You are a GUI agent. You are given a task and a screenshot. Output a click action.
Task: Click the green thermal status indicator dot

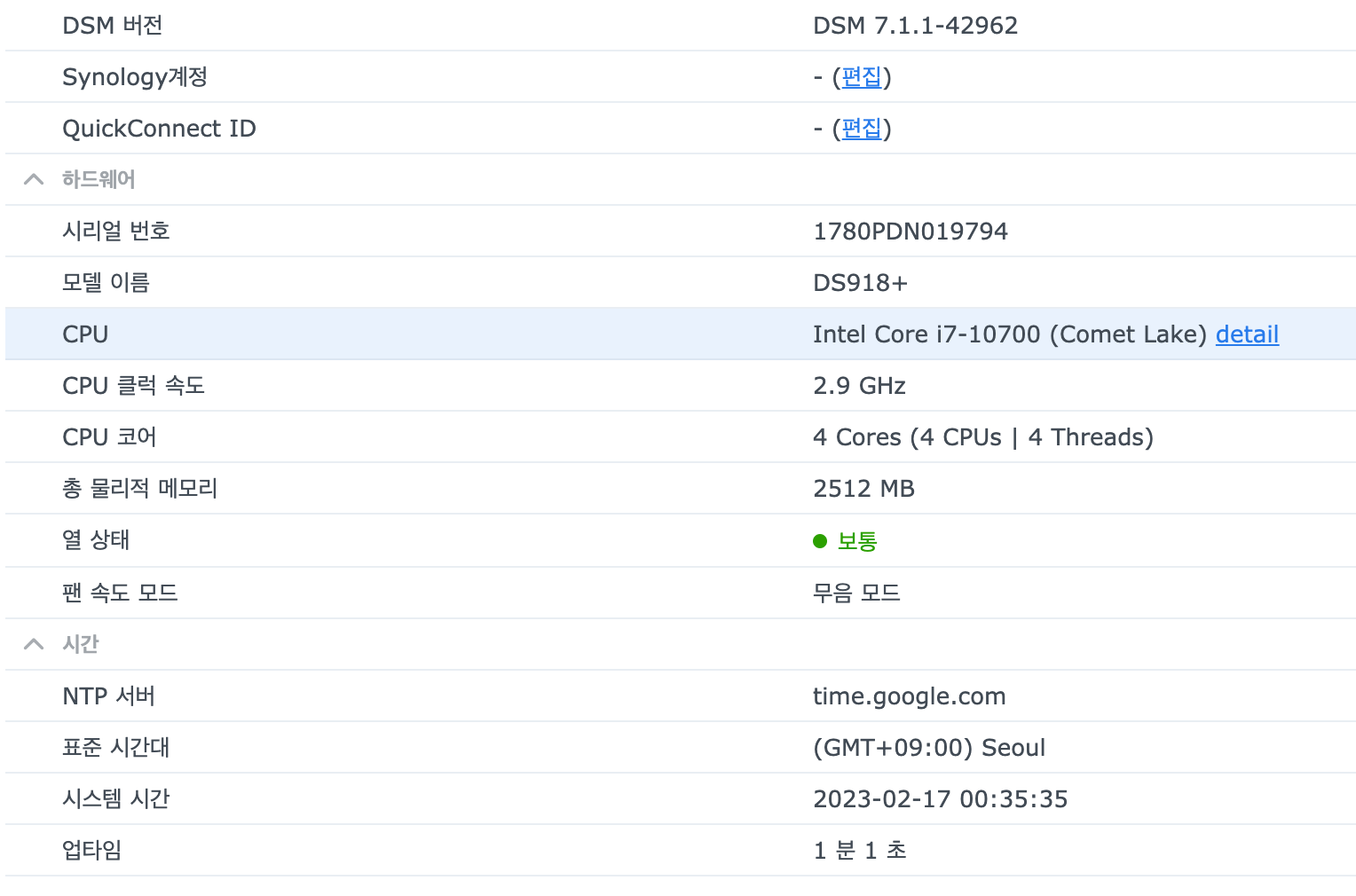(x=819, y=541)
